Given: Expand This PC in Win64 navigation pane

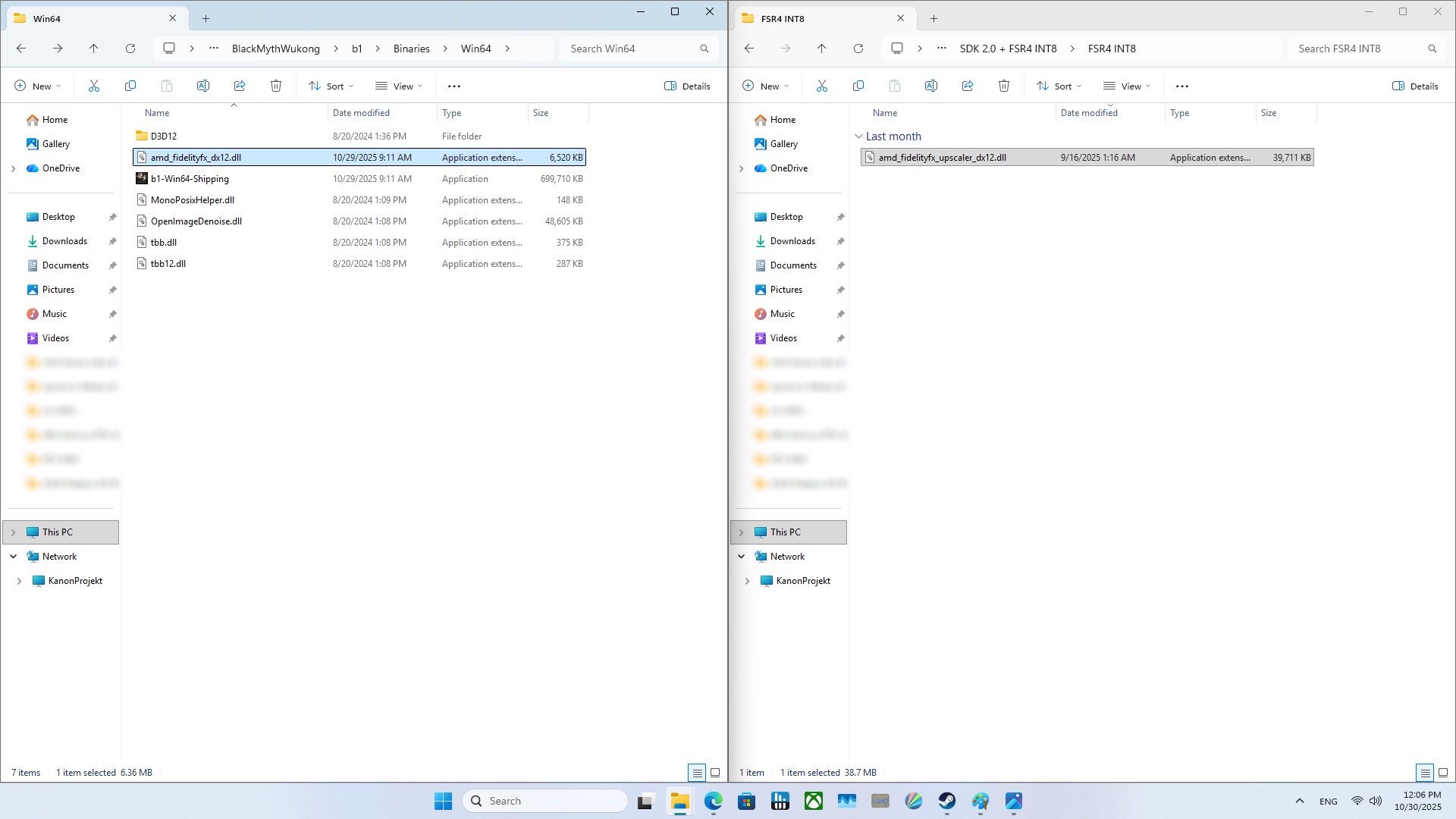Looking at the screenshot, I should coord(13,532).
